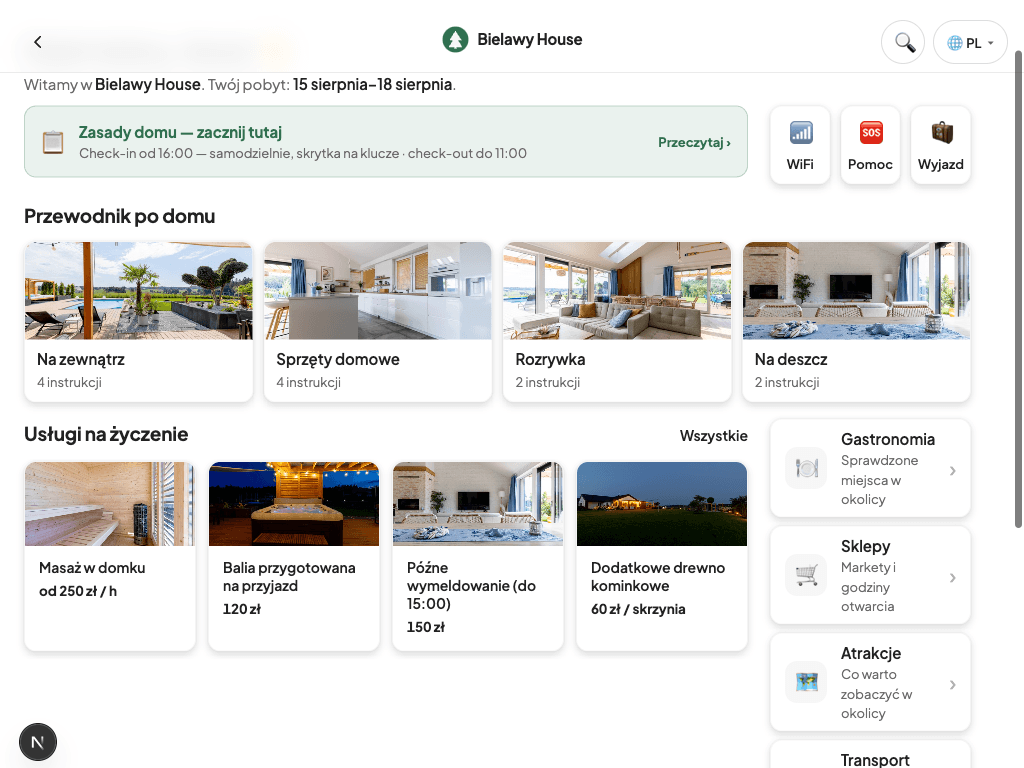
Task: Open the WiFi quick tile
Action: point(800,145)
